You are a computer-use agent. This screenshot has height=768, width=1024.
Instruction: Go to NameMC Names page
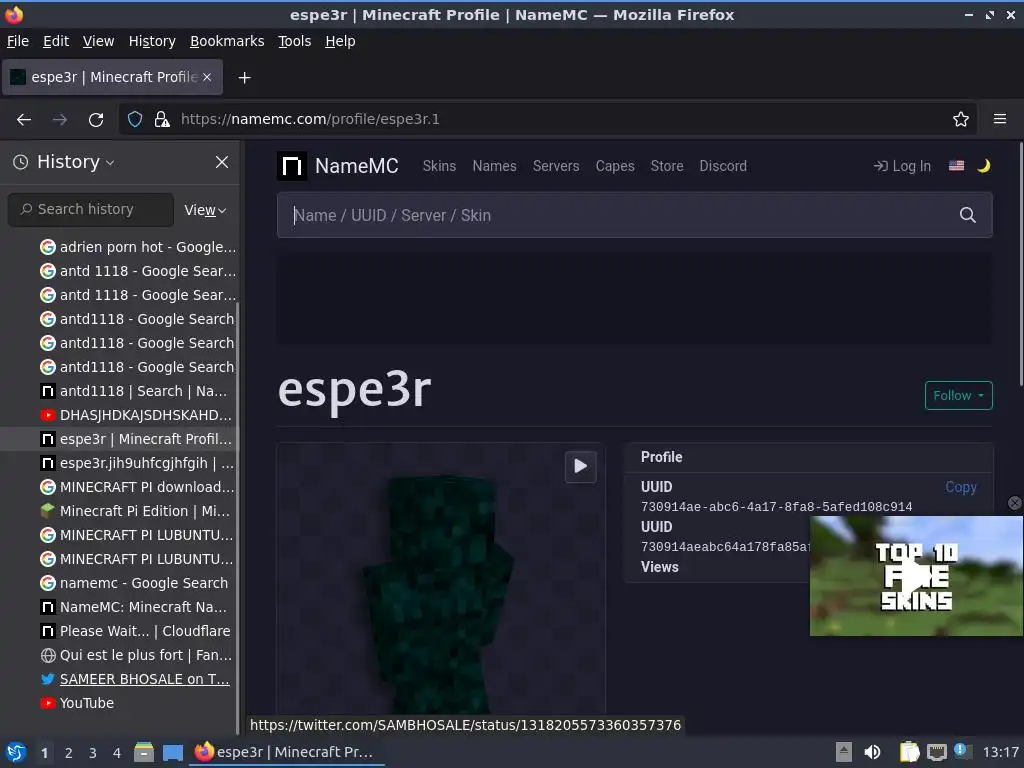(494, 166)
